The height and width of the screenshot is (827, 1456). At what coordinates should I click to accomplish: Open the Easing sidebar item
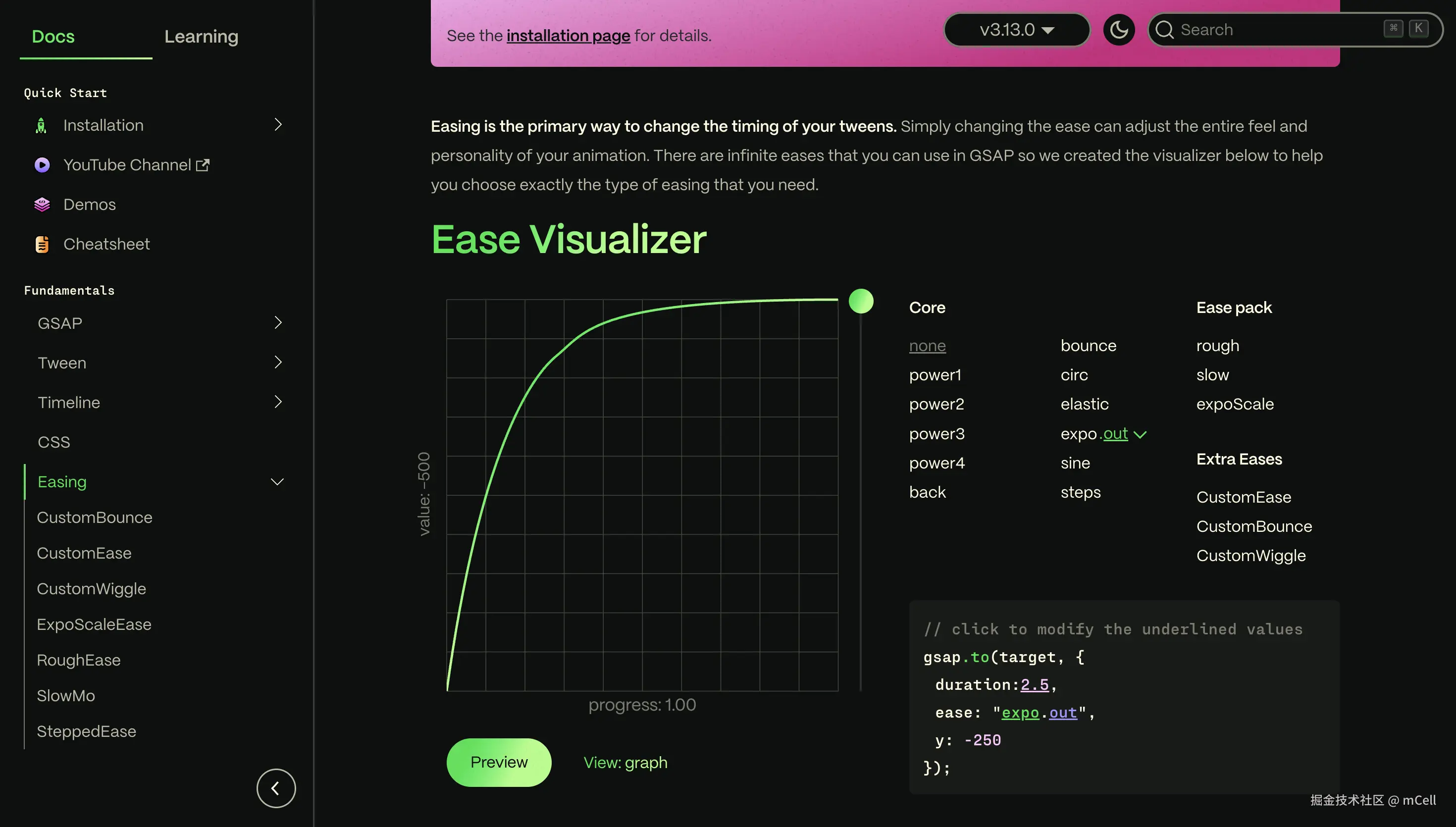click(x=62, y=482)
